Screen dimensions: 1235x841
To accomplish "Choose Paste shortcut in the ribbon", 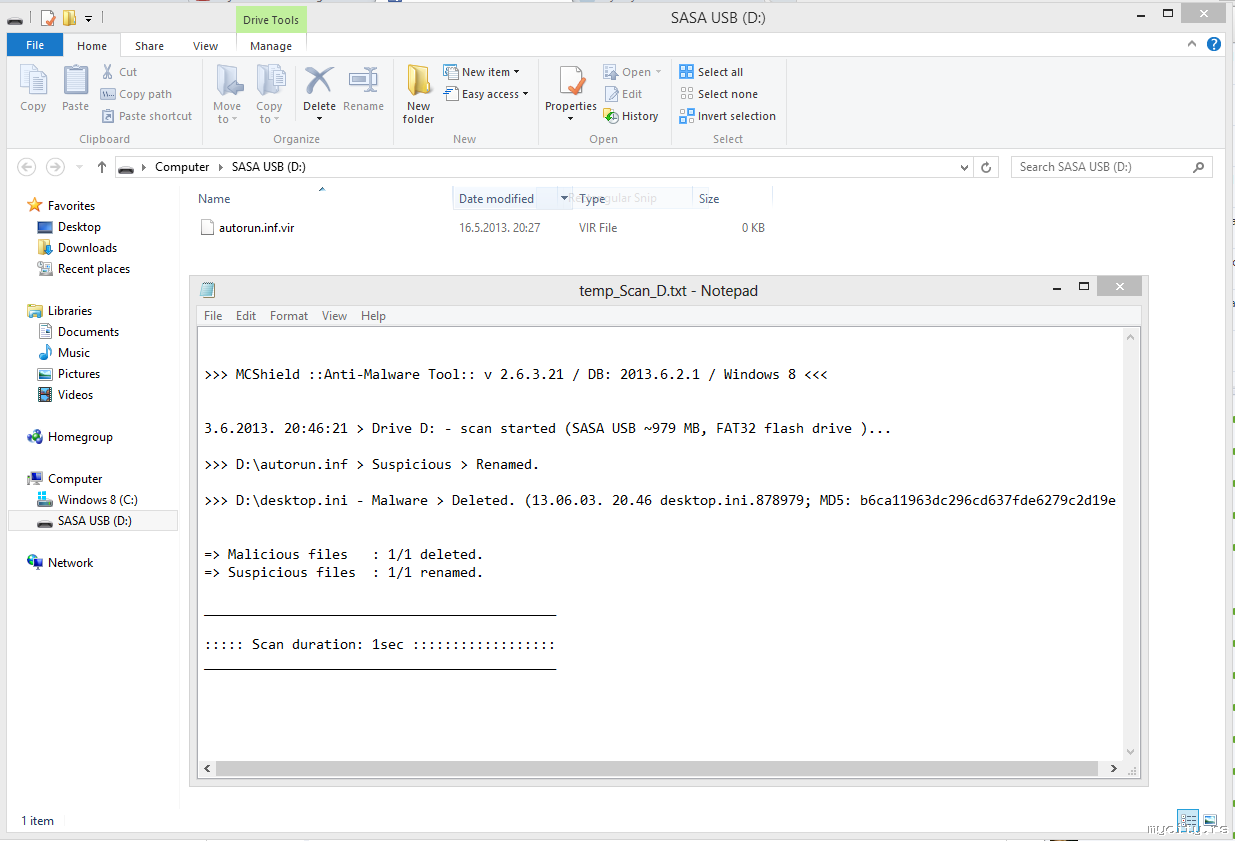I will pos(146,116).
